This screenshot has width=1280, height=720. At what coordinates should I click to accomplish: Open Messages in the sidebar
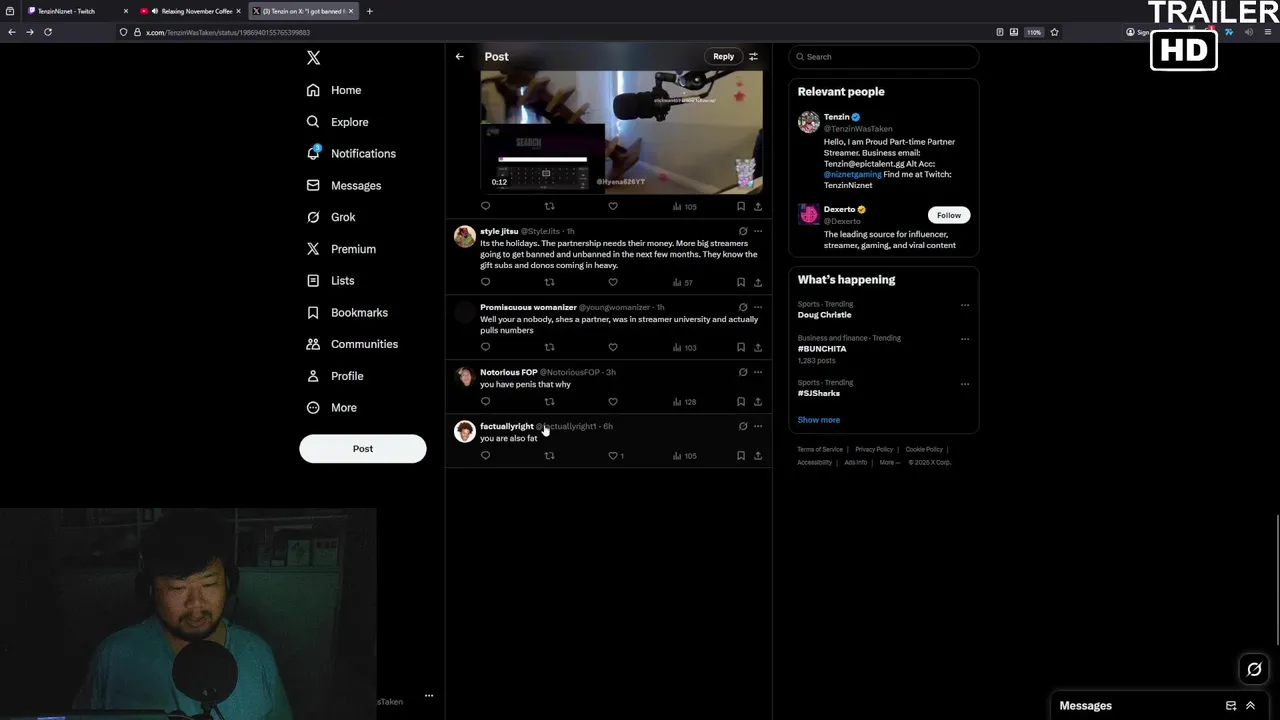click(x=343, y=185)
